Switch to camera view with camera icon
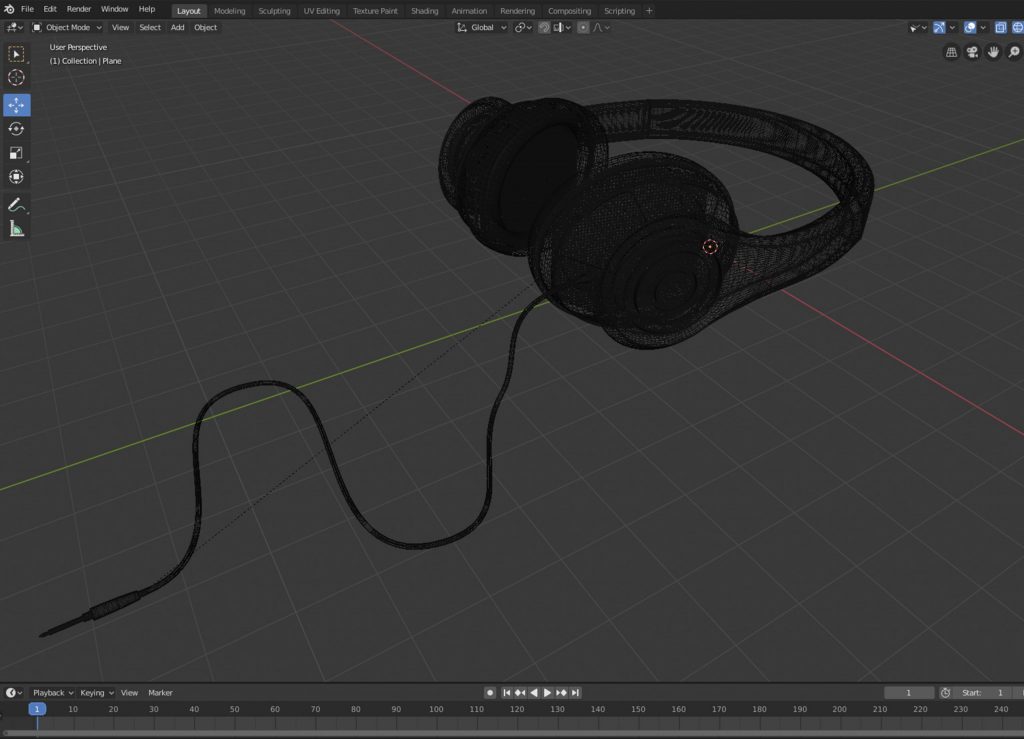Screen dimensions: 1024x739 pyautogui.click(x=972, y=52)
